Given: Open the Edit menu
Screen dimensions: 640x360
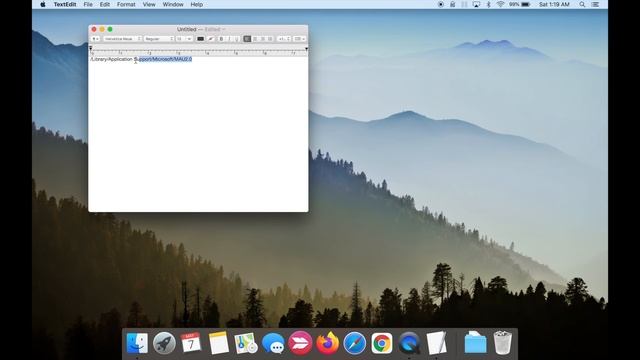Looking at the screenshot, I should pyautogui.click(x=105, y=4).
